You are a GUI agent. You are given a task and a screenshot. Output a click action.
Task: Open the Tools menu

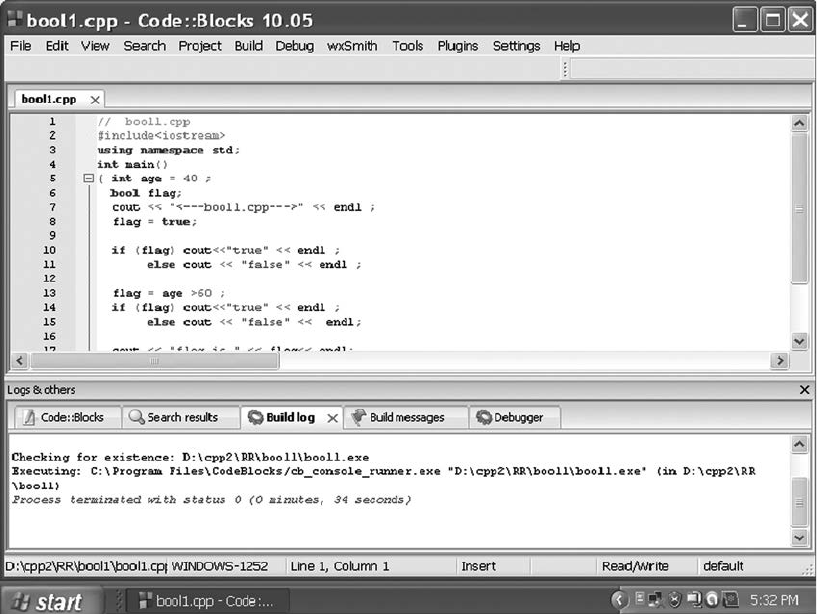[x=407, y=46]
